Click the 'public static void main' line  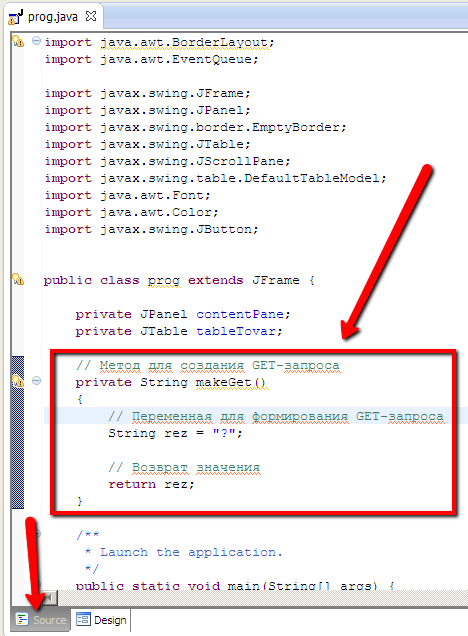(x=235, y=586)
